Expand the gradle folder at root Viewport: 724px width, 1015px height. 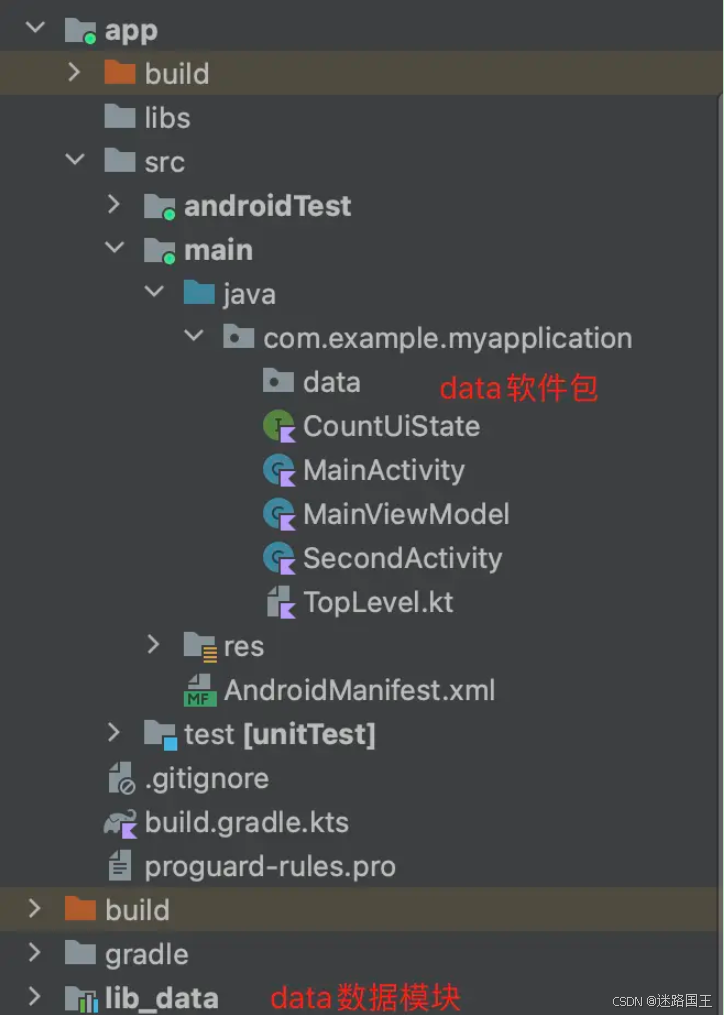click(35, 953)
